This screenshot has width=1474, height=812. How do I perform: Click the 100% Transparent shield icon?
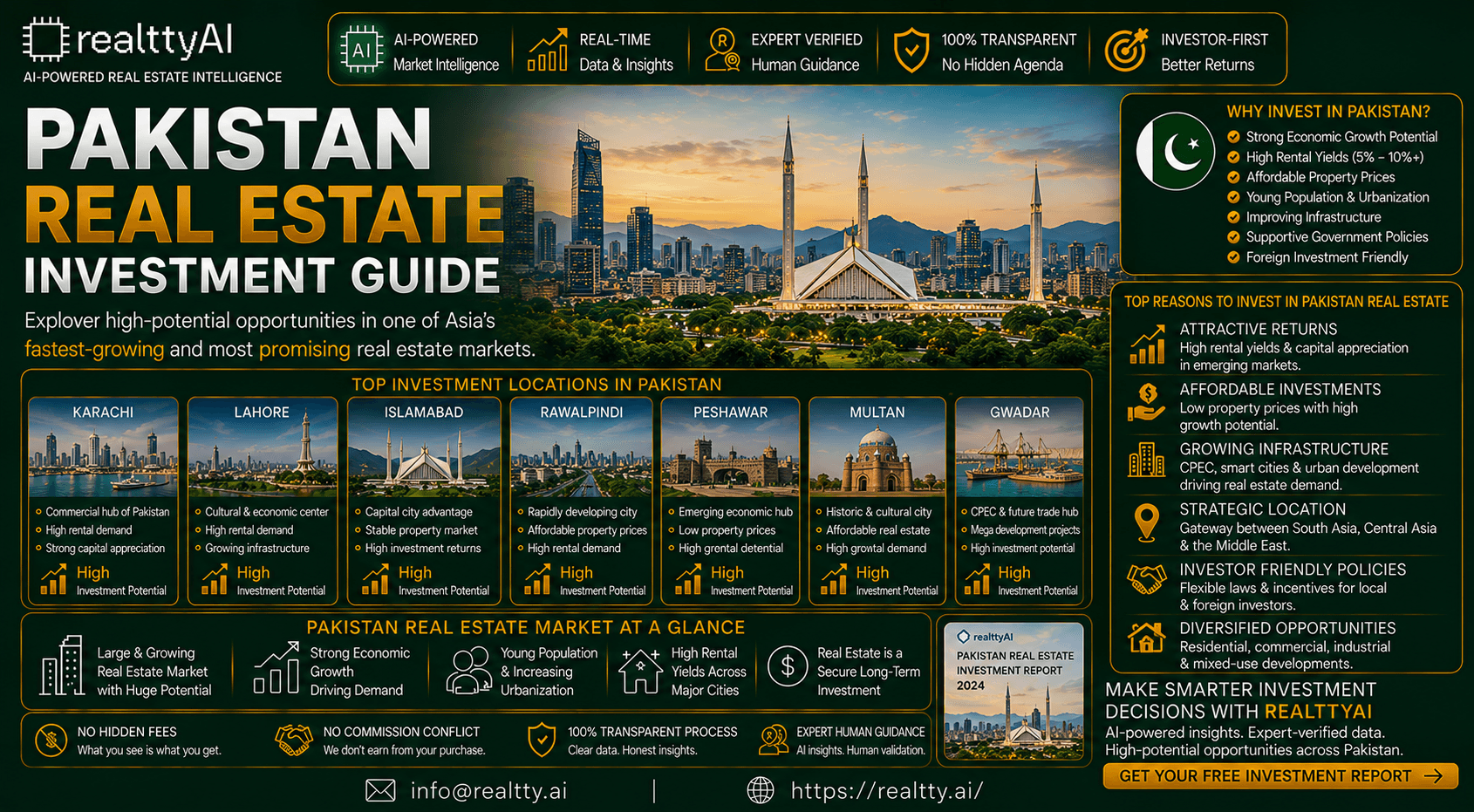(x=911, y=51)
